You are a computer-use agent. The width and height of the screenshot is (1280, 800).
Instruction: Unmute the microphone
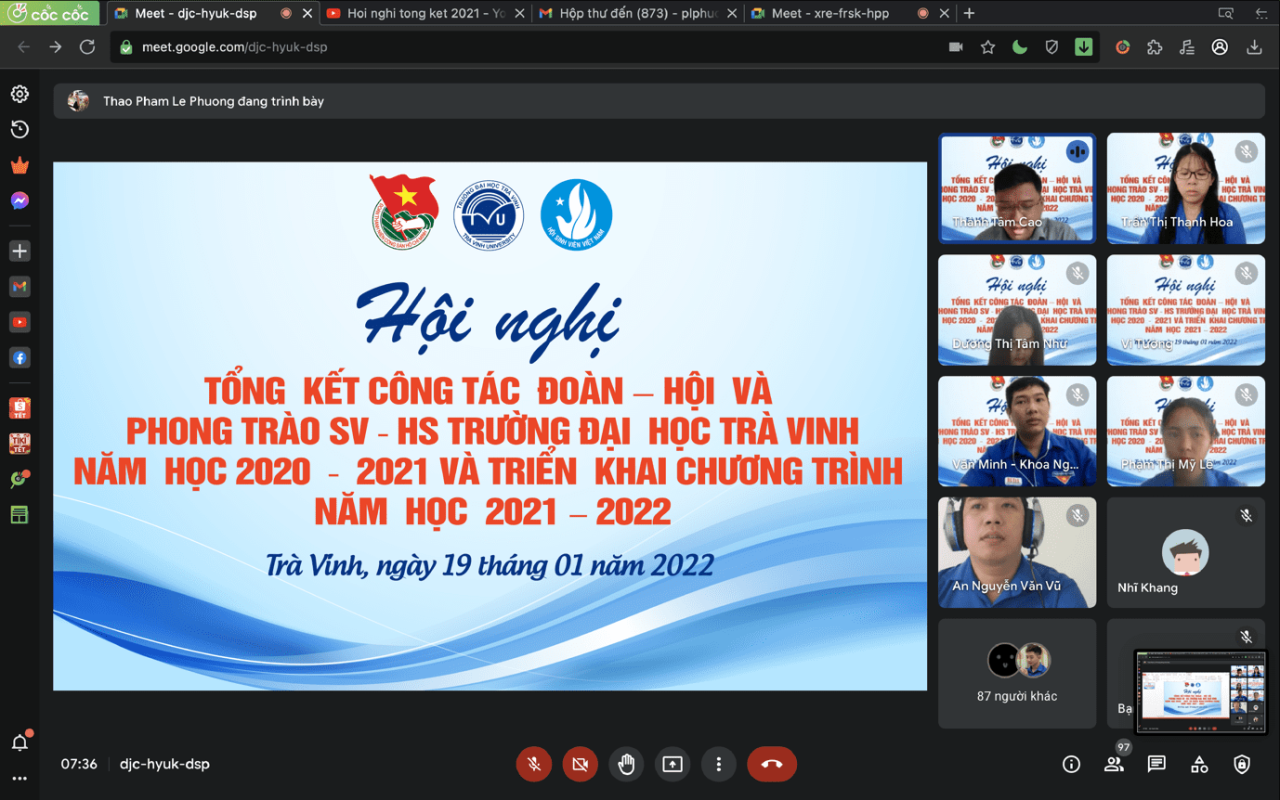click(x=534, y=764)
